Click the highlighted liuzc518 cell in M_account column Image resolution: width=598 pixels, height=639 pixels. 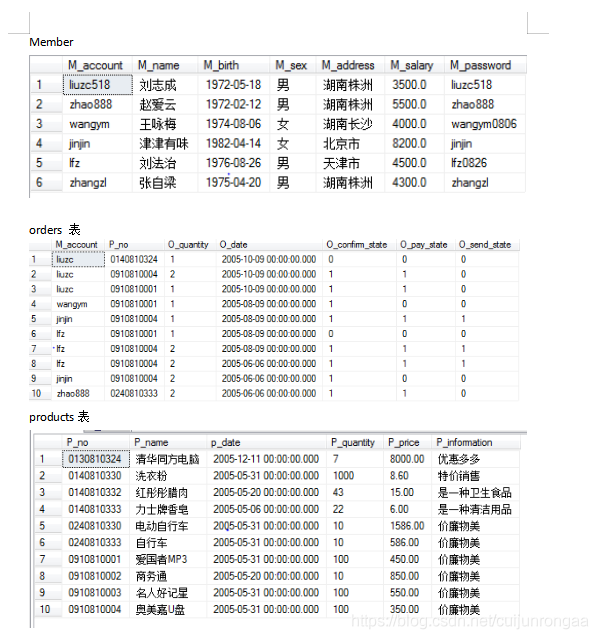[x=98, y=85]
